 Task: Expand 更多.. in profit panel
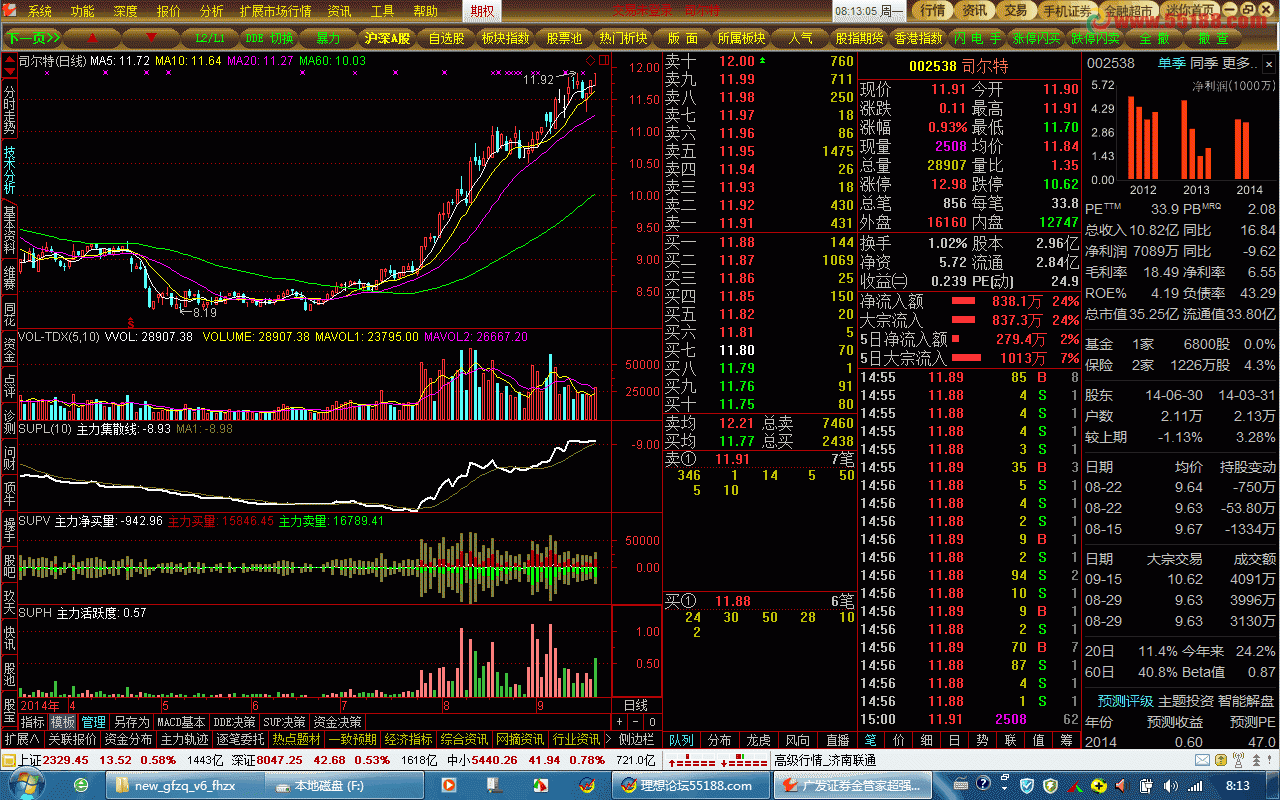point(1239,63)
